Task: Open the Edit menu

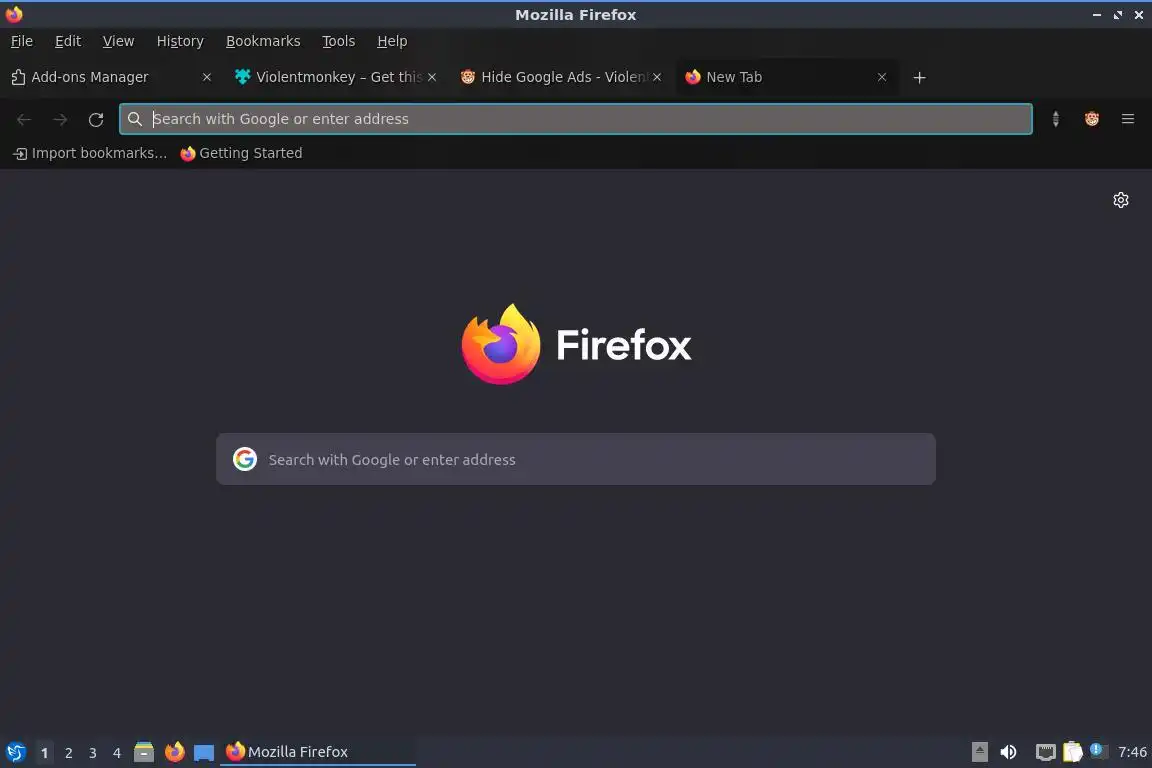Action: point(68,41)
